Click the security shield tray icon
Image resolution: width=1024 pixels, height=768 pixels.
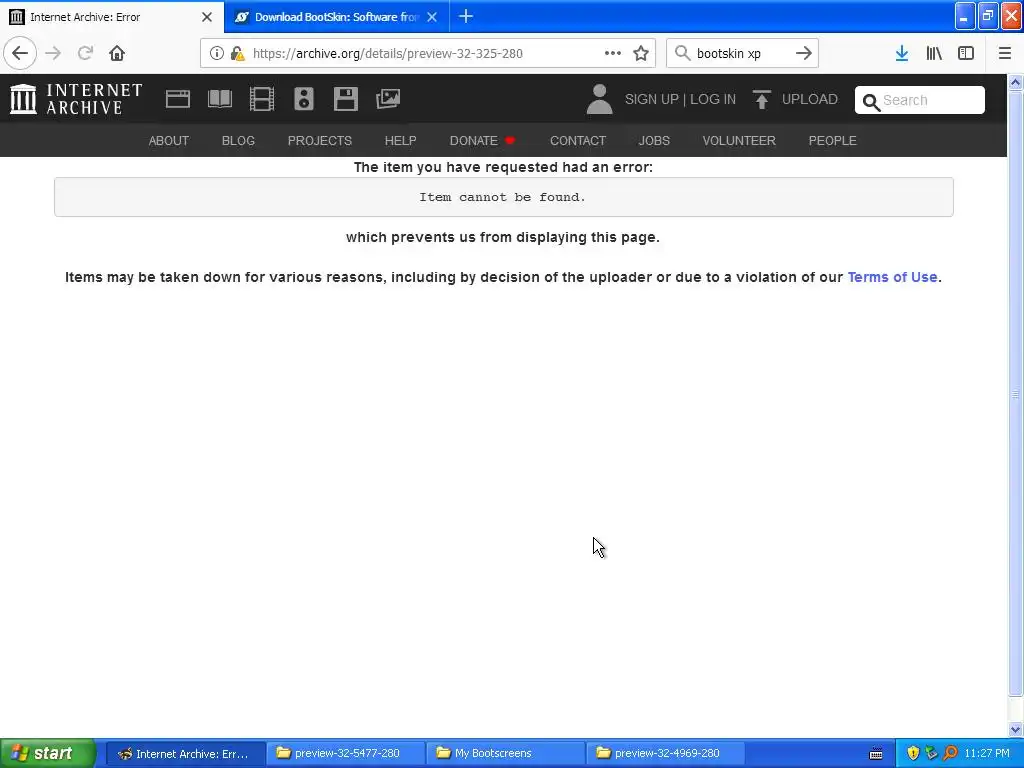click(912, 753)
